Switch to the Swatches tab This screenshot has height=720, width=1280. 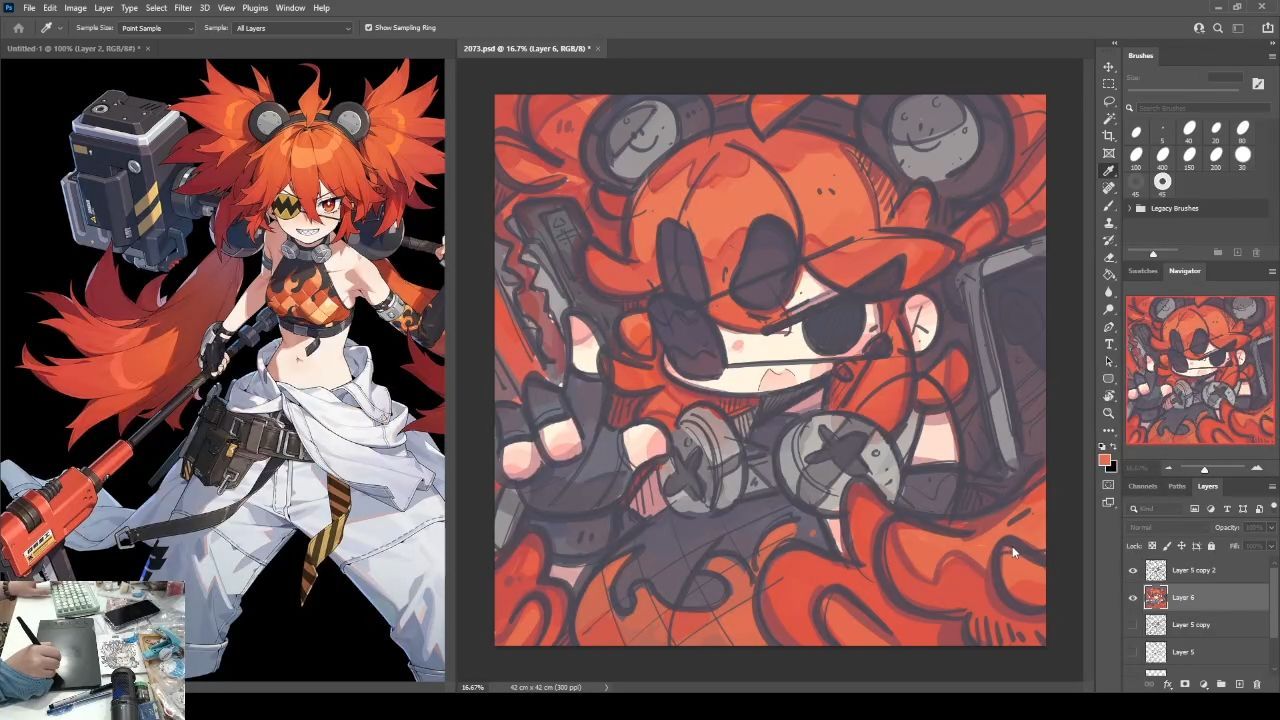coord(1142,271)
